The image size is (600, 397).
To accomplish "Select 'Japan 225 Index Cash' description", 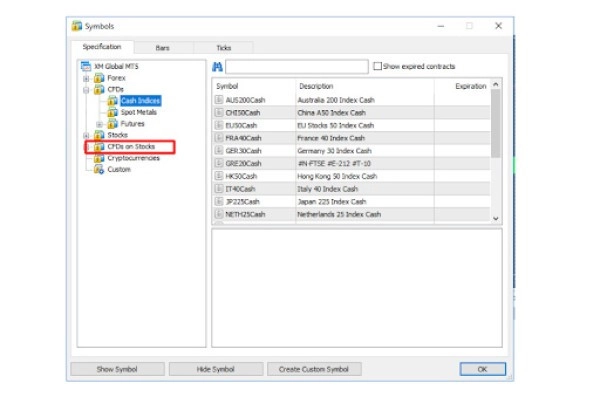I will [332, 201].
